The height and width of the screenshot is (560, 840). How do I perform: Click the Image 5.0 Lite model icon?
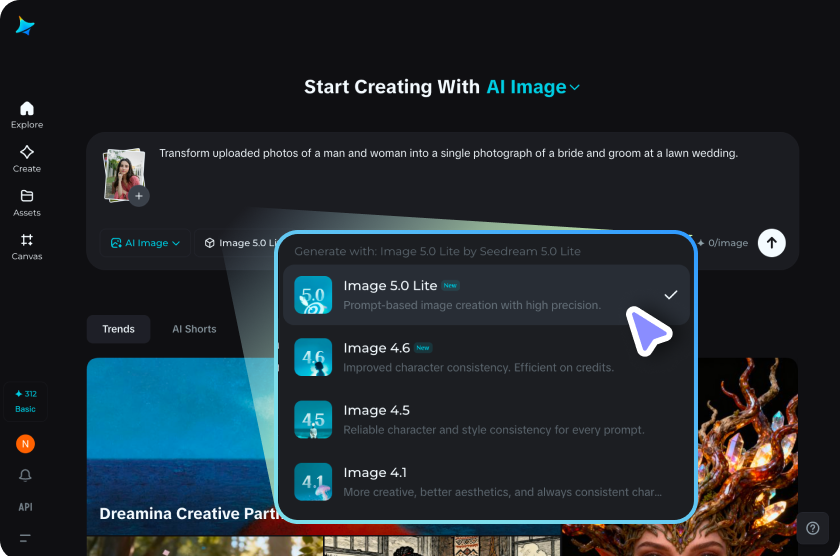313,295
